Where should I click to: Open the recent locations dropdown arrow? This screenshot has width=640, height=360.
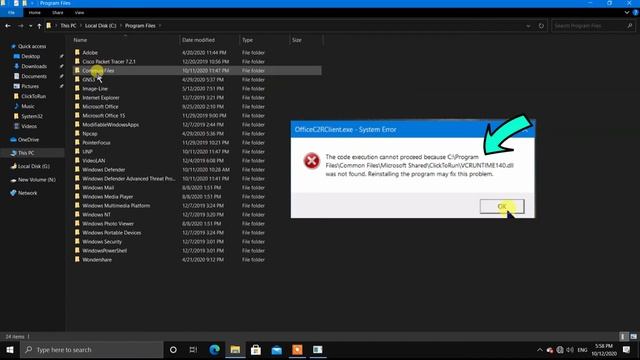[x=31, y=26]
